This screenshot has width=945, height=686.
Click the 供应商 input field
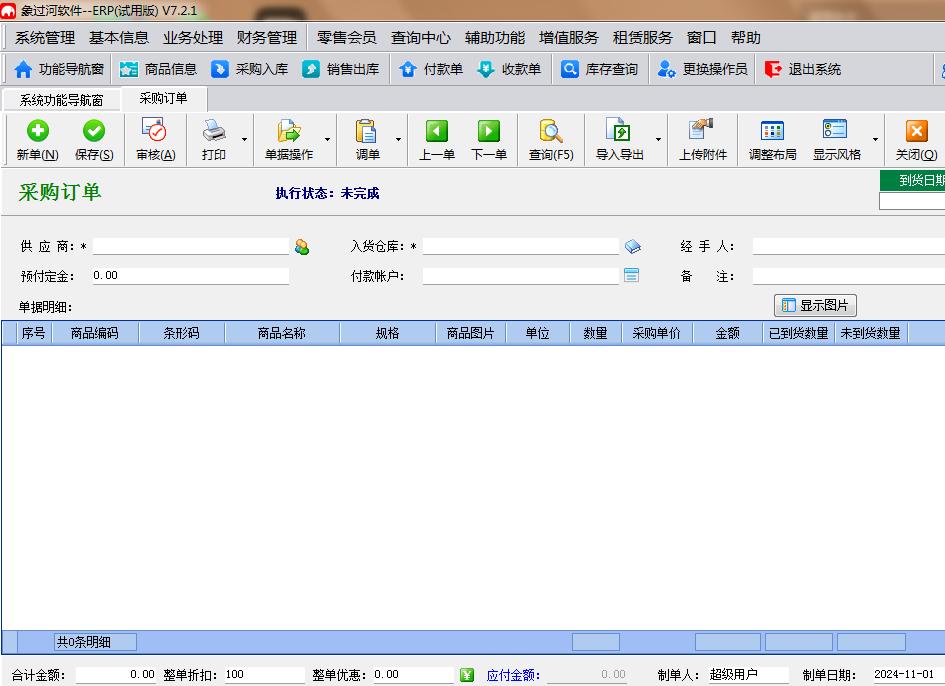(191, 246)
